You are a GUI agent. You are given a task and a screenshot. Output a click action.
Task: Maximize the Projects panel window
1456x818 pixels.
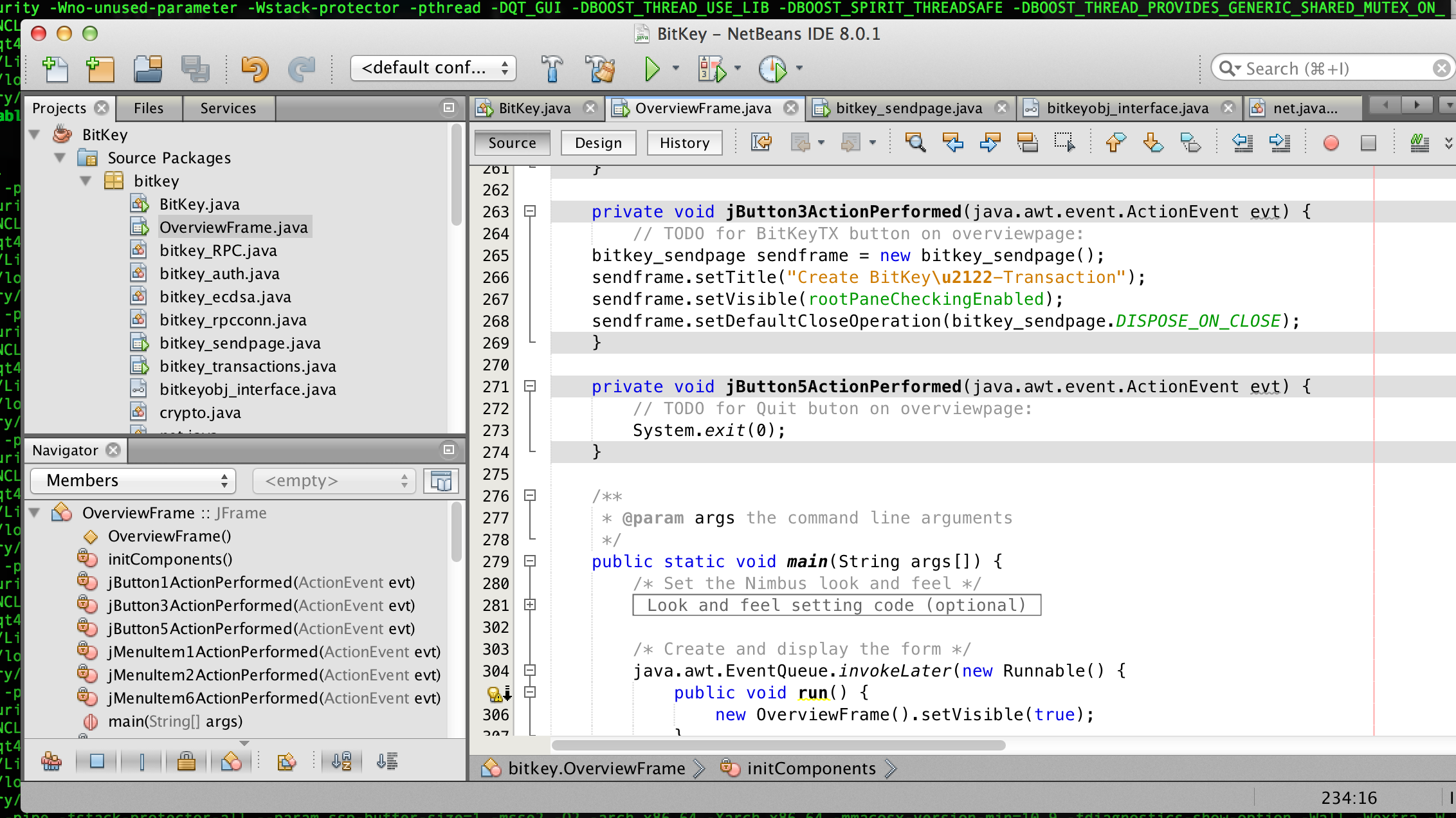point(449,108)
